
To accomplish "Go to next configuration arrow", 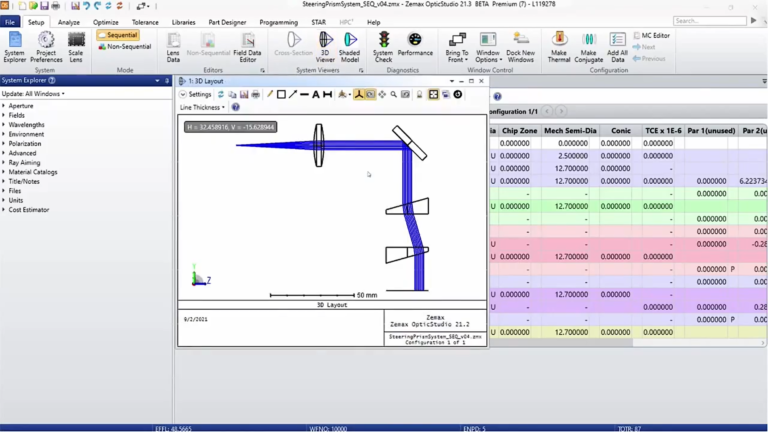I will click(x=561, y=112).
